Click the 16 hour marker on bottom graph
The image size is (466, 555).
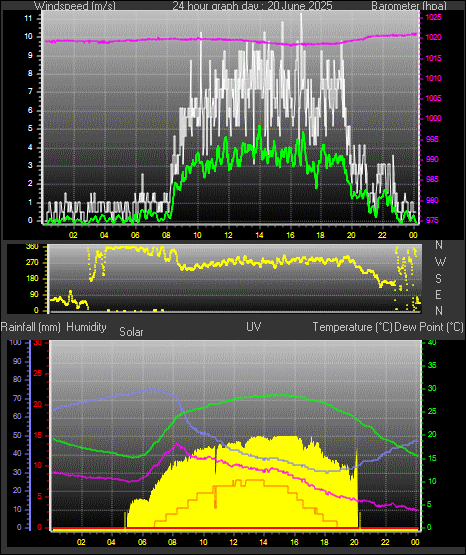[294, 542]
